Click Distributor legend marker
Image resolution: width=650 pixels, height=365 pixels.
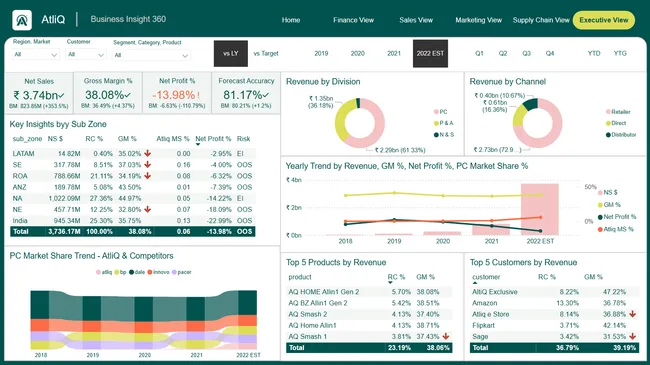(x=608, y=135)
